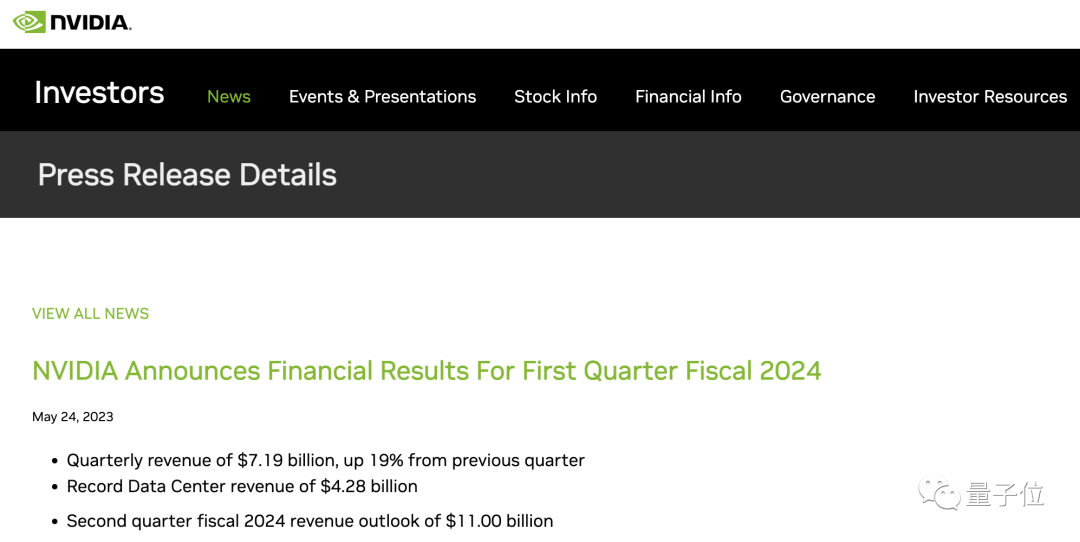
Task: Select the News menu item
Action: coord(229,97)
